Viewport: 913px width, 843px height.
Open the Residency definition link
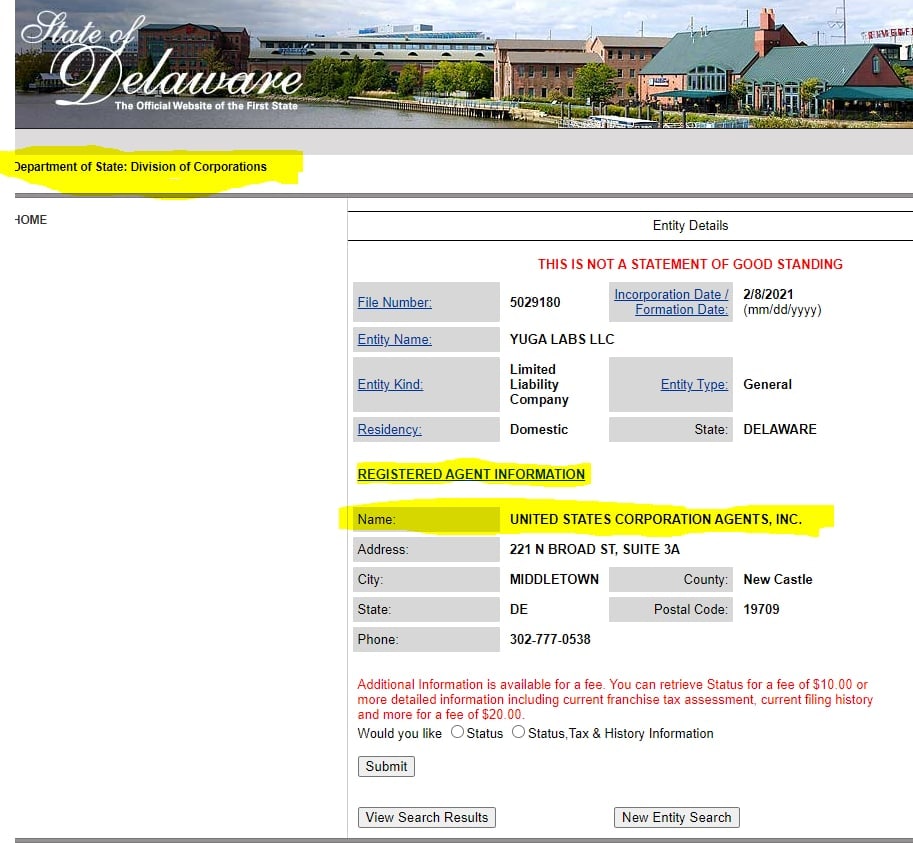click(x=390, y=429)
